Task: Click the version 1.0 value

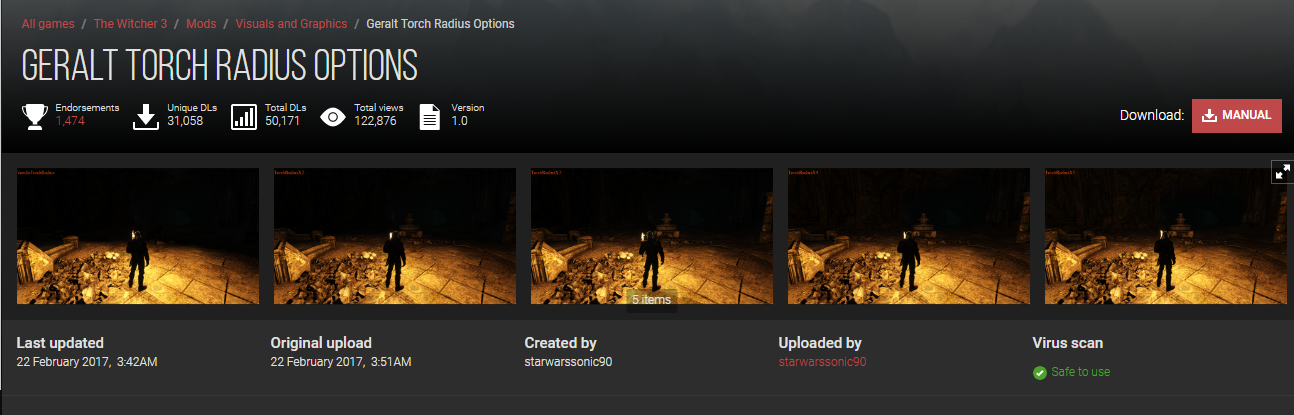Action: coord(459,121)
